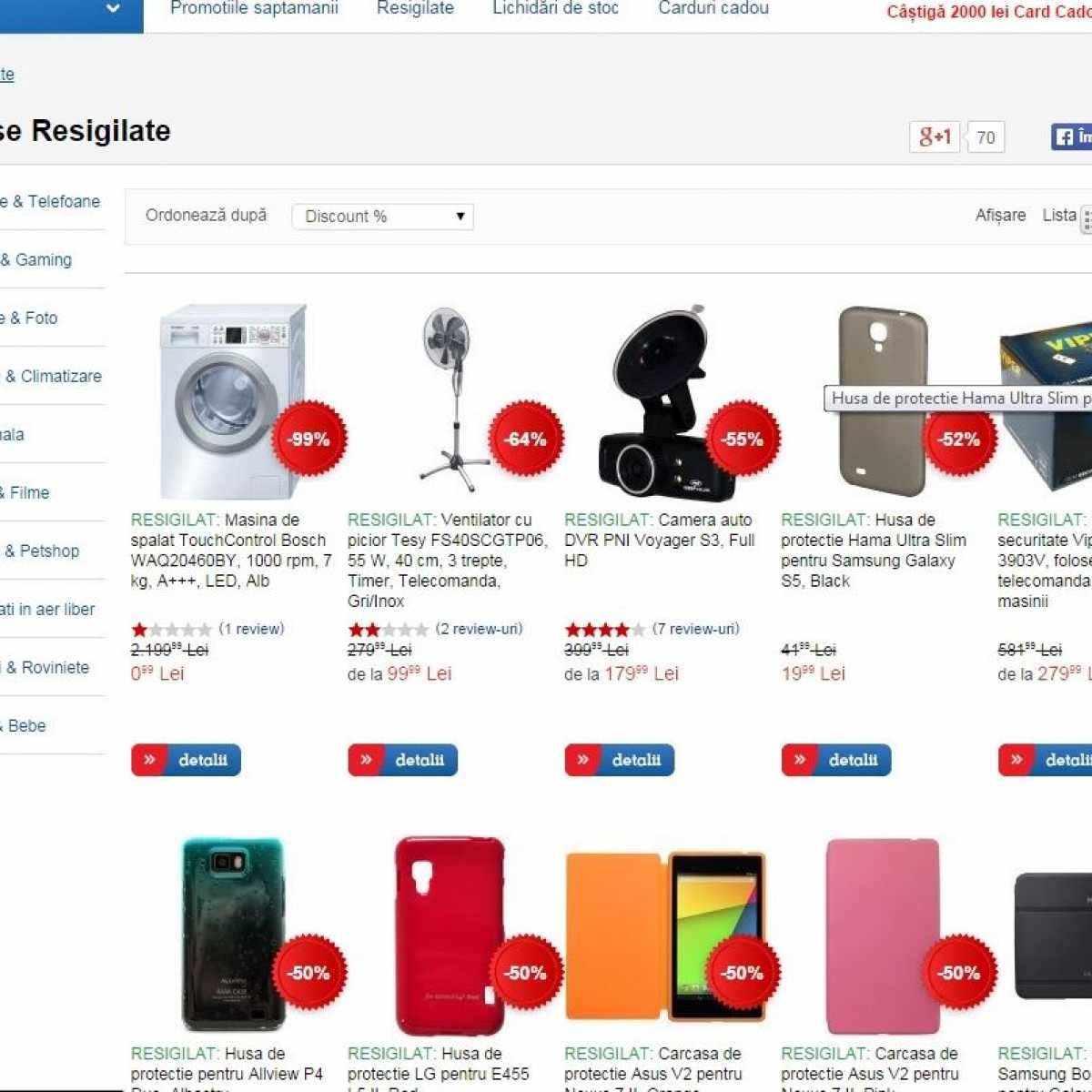Viewport: 1092px width, 1092px height.
Task: Click detalii button for Hama Ultra Slim case
Action: point(836,760)
